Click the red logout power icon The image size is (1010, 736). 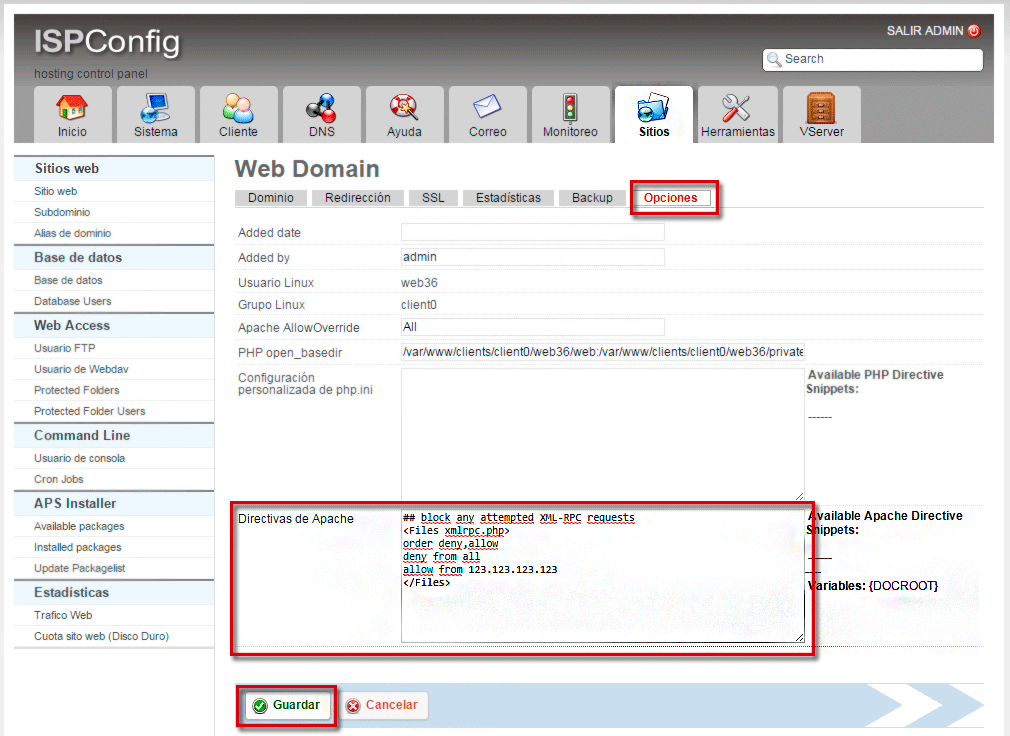click(974, 30)
